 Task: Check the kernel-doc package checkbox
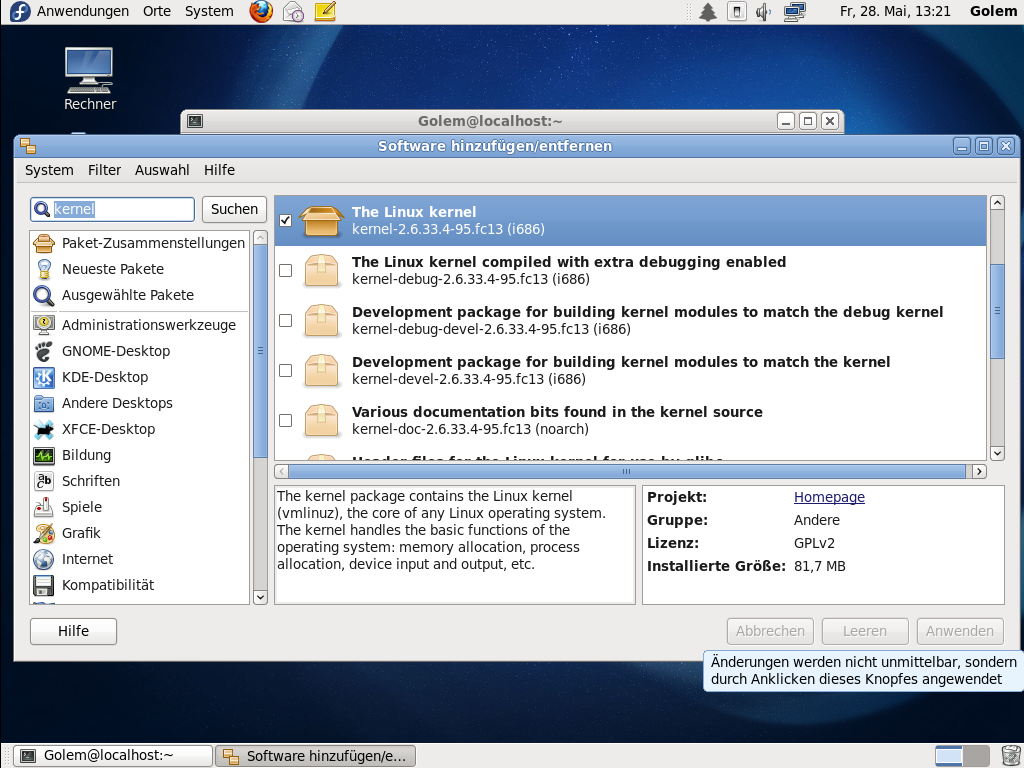285,421
